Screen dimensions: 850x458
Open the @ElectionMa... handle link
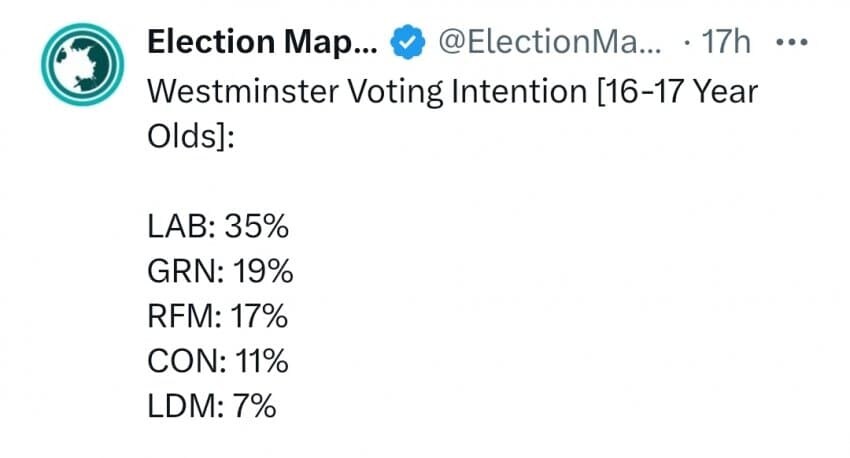(550, 42)
